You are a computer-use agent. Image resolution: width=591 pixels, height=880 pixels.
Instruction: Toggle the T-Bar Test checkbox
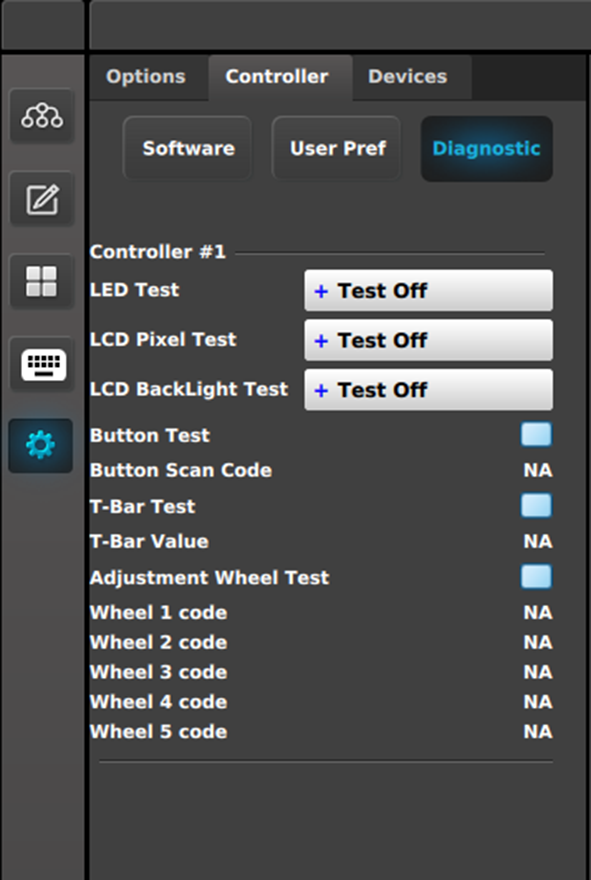coord(536,506)
